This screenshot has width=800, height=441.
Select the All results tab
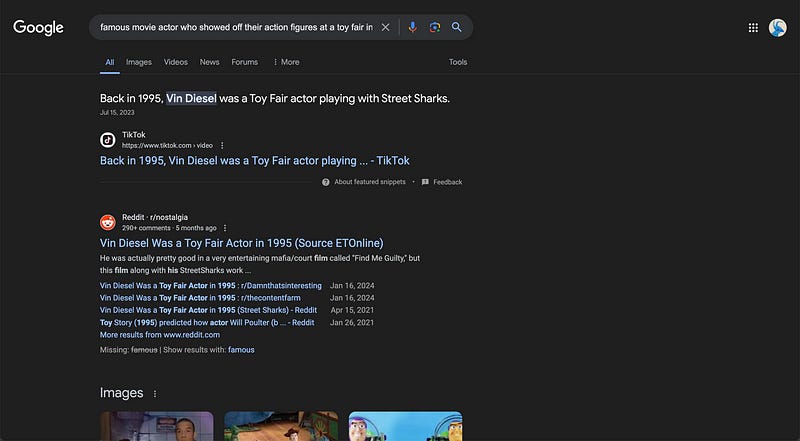110,62
